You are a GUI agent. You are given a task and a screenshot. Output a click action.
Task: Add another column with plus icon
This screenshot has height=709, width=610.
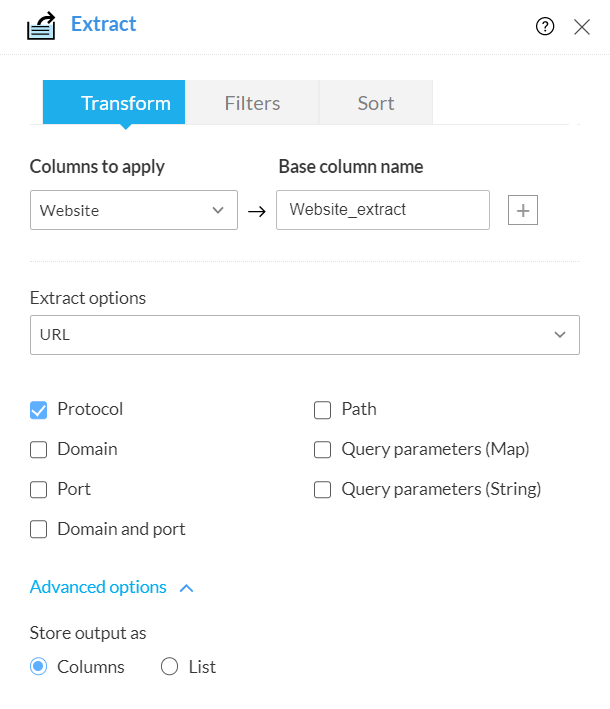523,210
